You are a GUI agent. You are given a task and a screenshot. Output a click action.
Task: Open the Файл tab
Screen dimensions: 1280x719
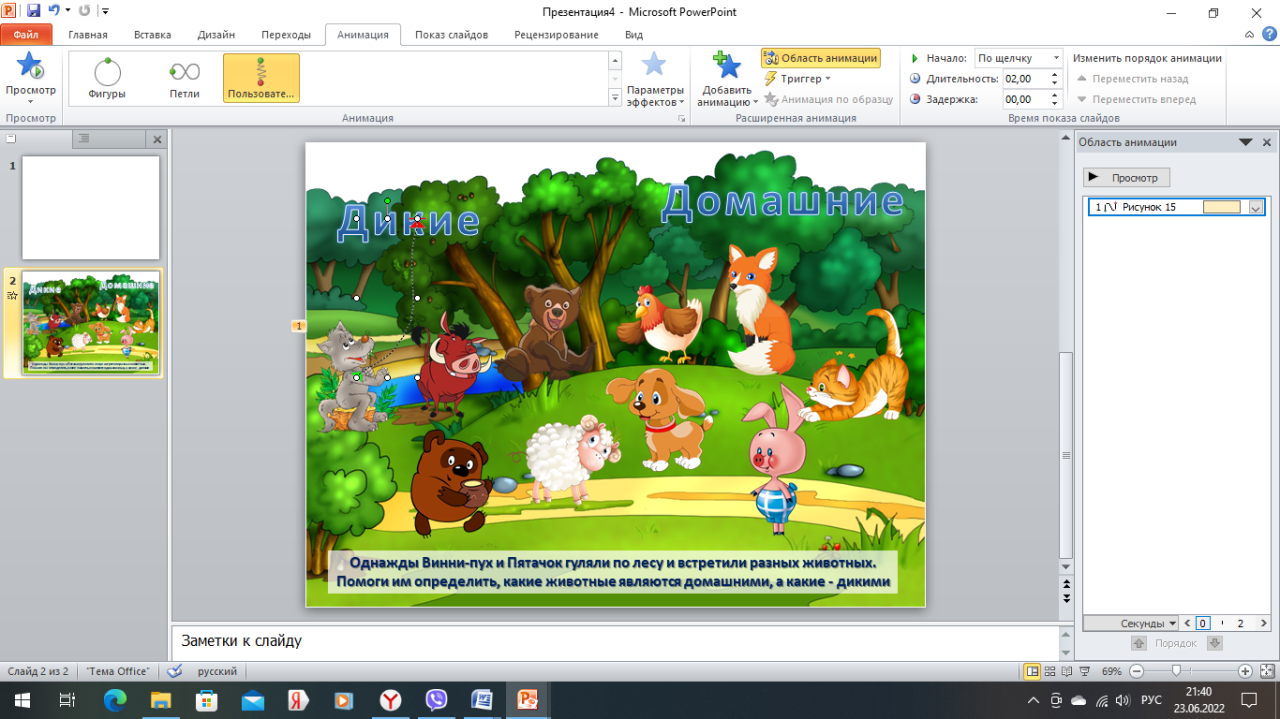26,35
